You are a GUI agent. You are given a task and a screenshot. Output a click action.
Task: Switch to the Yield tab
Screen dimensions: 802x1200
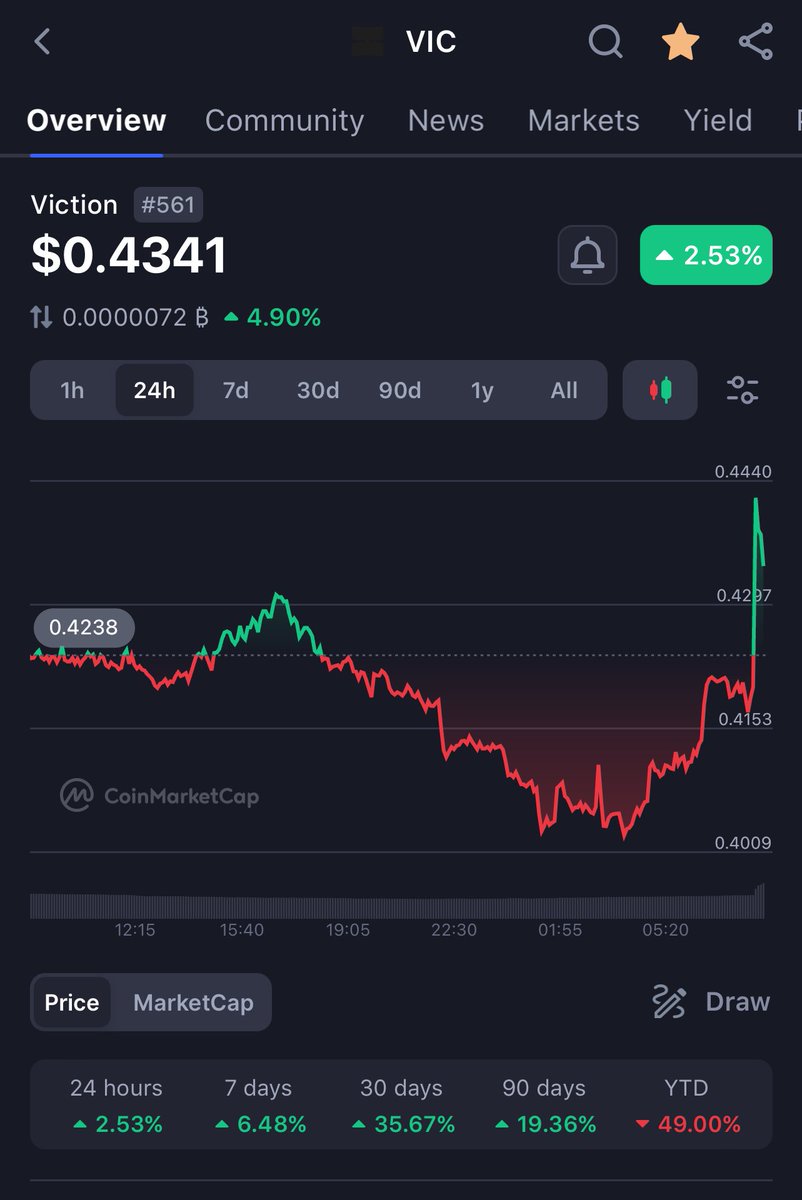coord(718,121)
